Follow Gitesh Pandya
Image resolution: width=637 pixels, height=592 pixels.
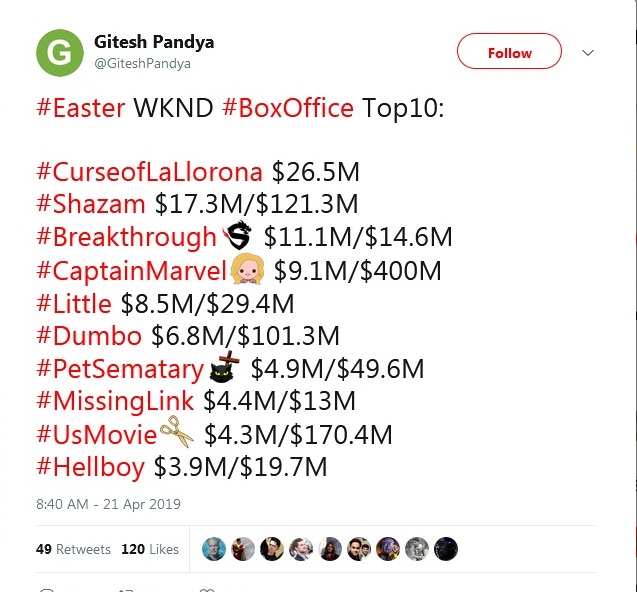[x=509, y=51]
